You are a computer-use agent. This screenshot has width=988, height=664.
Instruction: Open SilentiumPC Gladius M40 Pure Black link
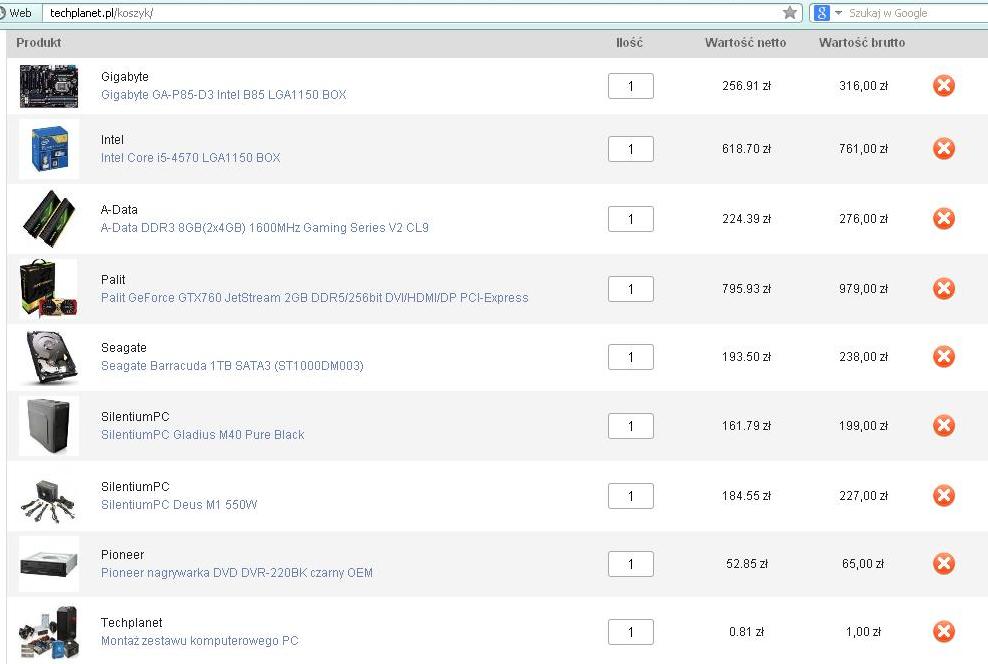[202, 435]
